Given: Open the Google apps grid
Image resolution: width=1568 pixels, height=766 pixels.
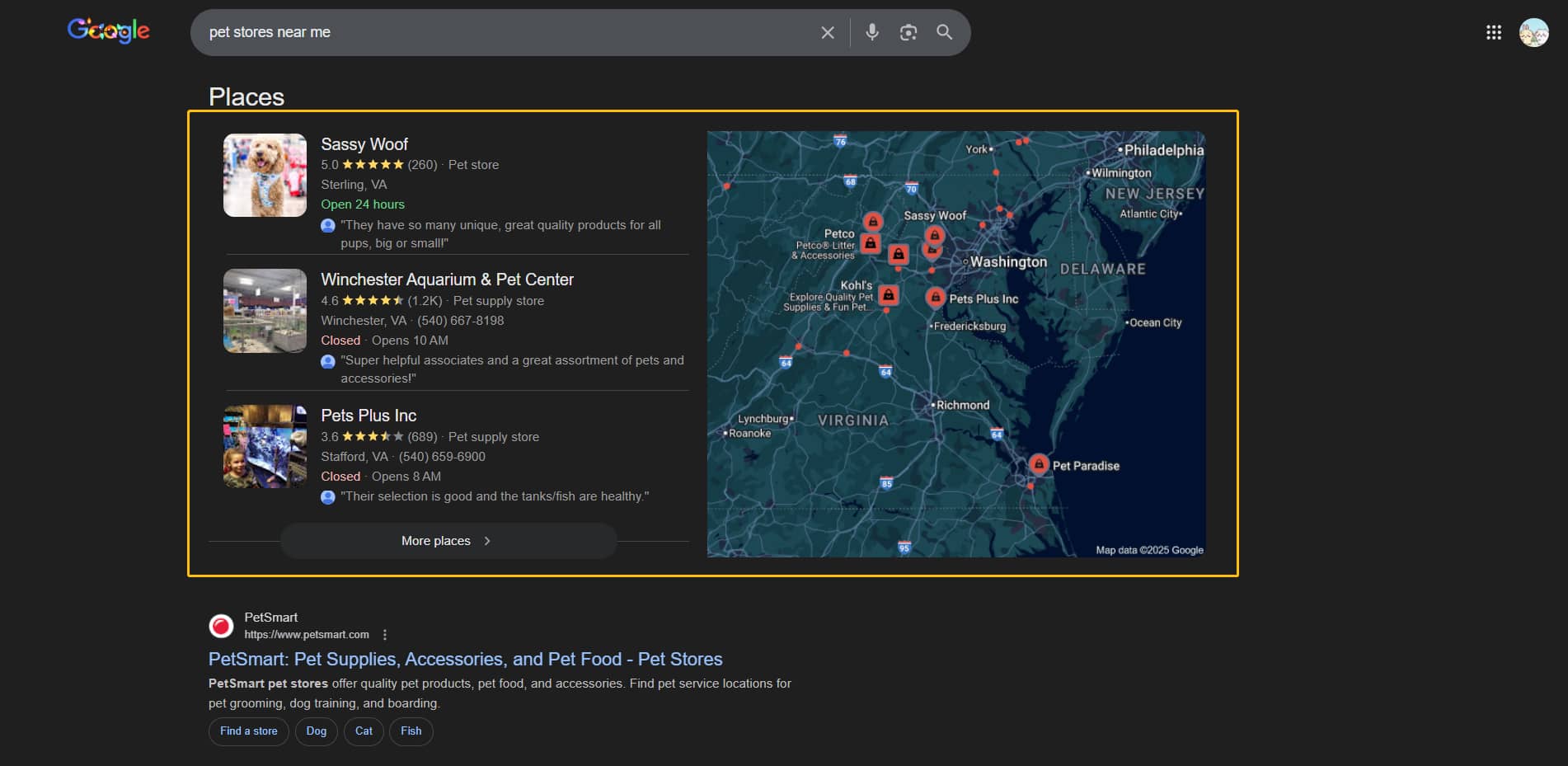Looking at the screenshot, I should (1493, 32).
